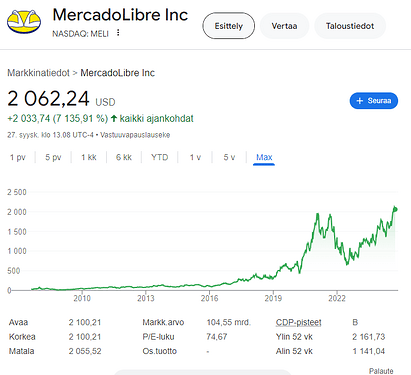Select the YTD range
Image resolution: width=411 pixels, height=375 pixels.
(160, 157)
